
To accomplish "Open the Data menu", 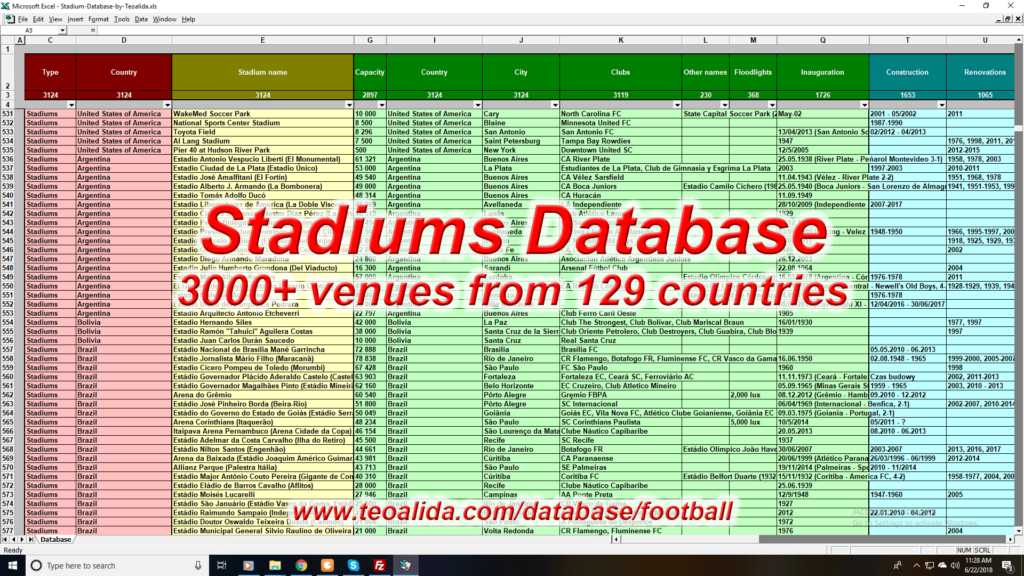I will pyautogui.click(x=142, y=17).
